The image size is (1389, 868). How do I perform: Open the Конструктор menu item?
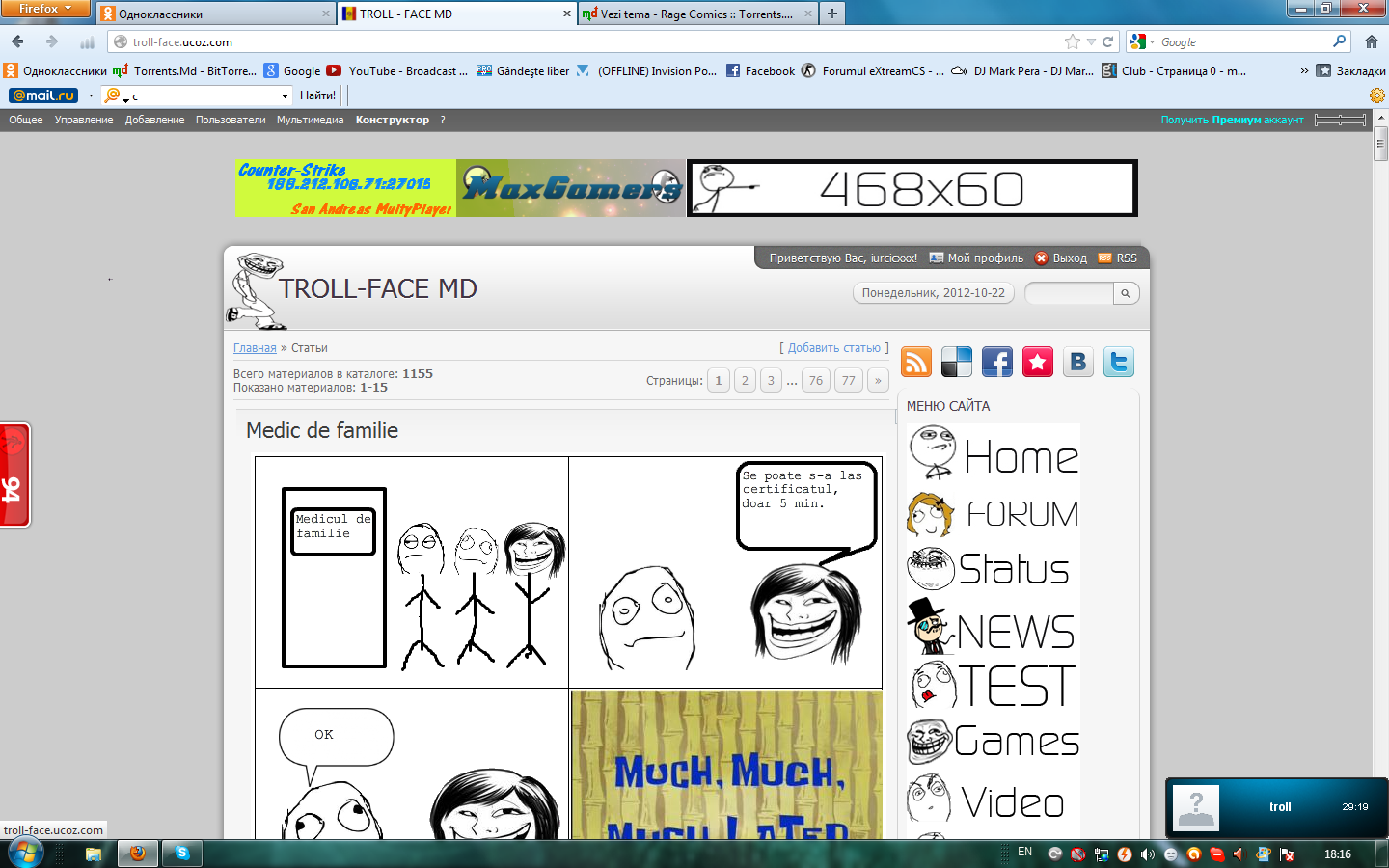point(392,120)
